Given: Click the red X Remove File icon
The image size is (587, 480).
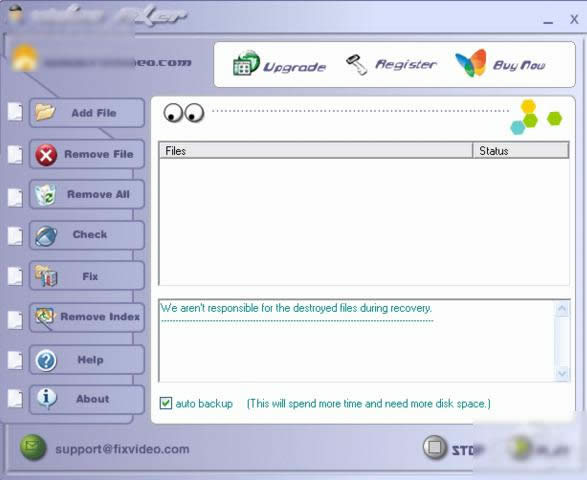Looking at the screenshot, I should pyautogui.click(x=46, y=155).
